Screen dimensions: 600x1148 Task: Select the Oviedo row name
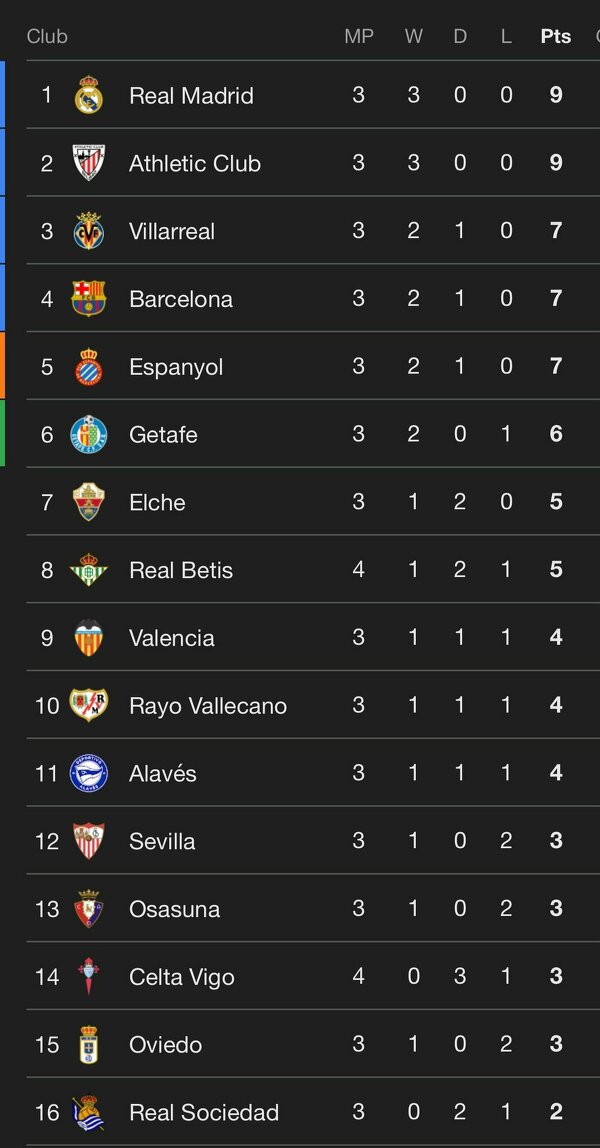pyautogui.click(x=165, y=1044)
